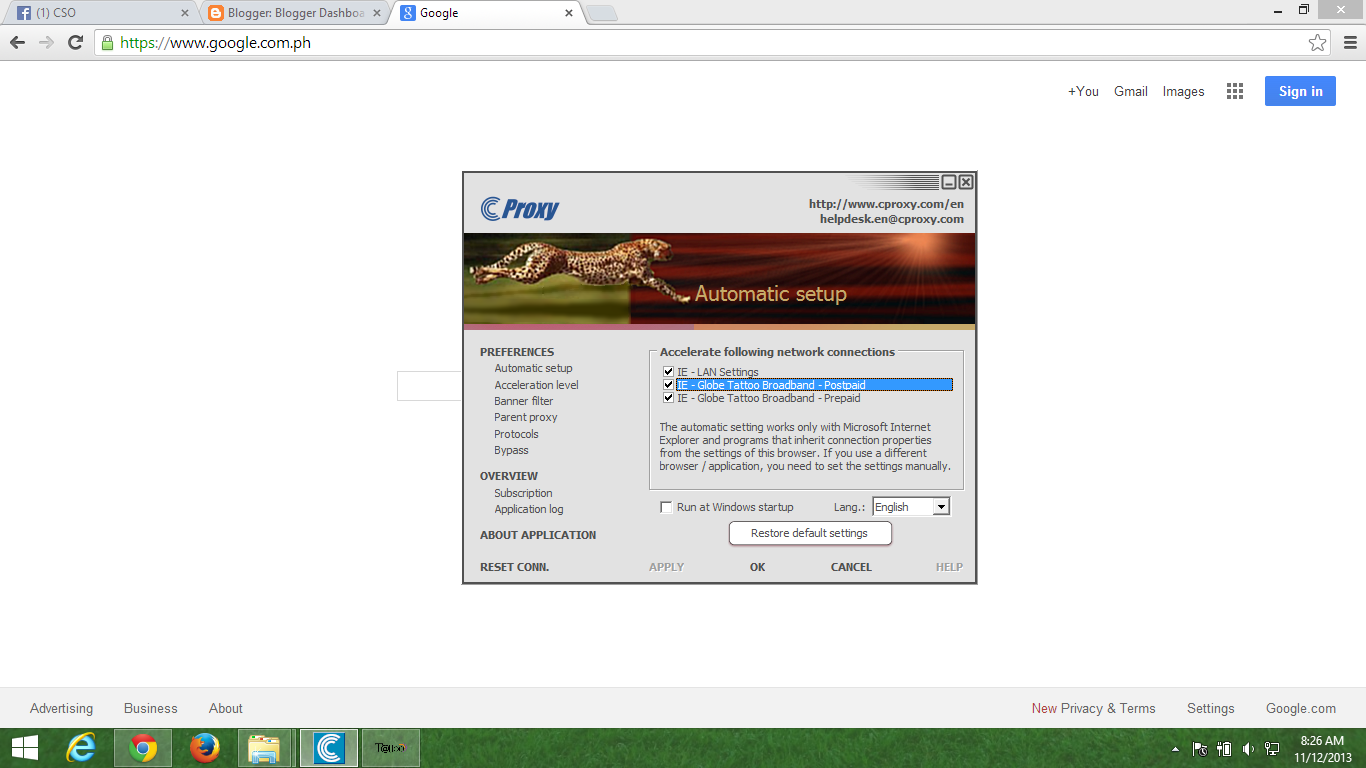Click the Advertising footer link
This screenshot has height=768, width=1366.
tap(61, 708)
